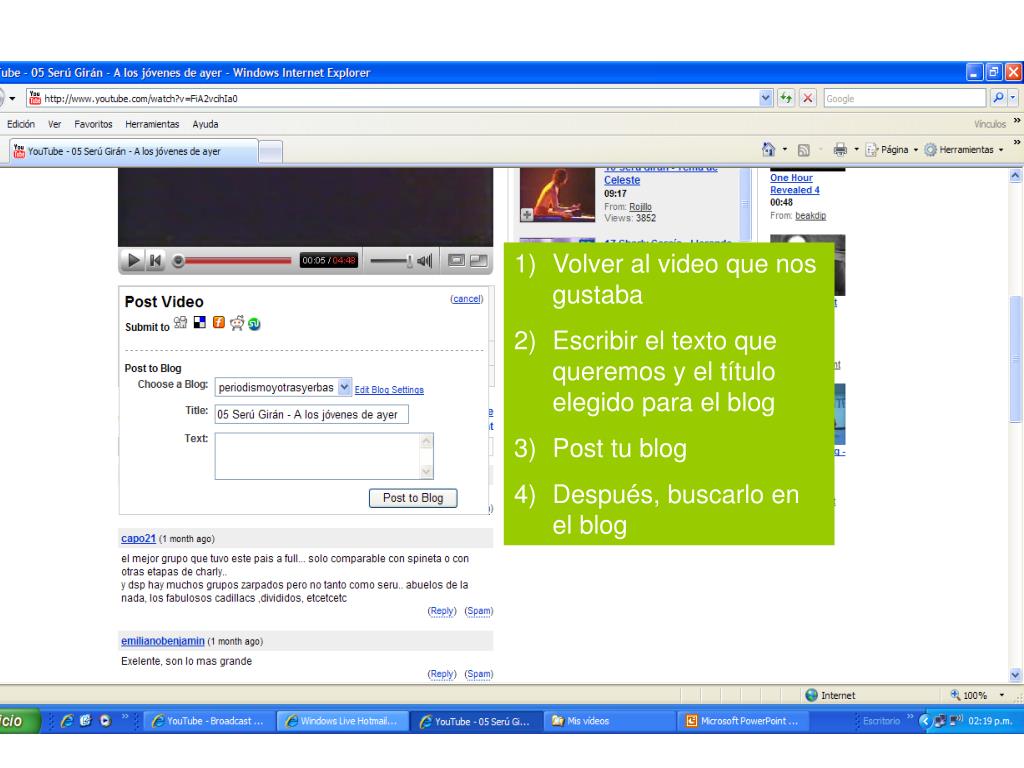
Task: Click into the blog Text area
Action: 318,456
